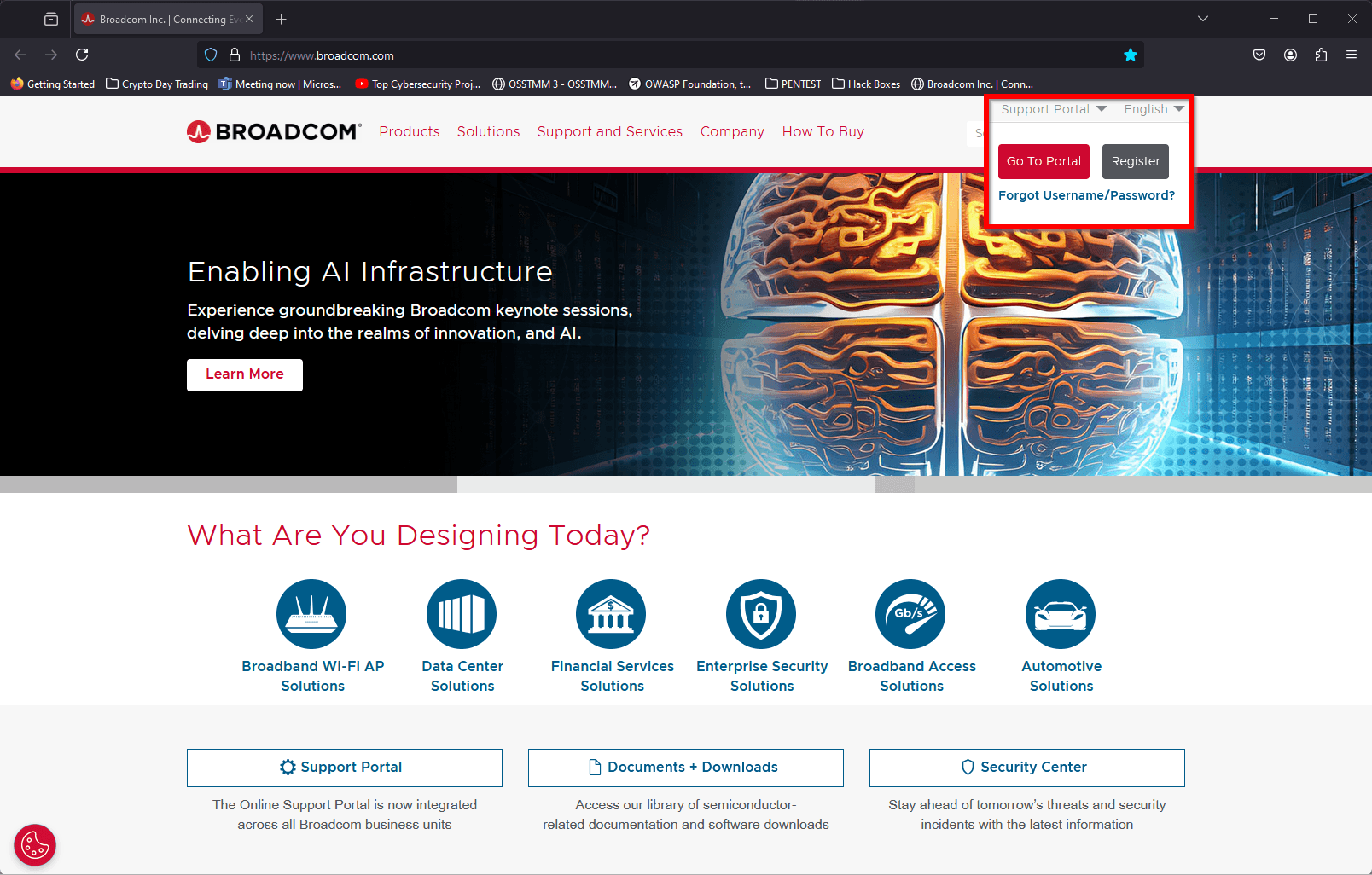Click the Security Center button

(1027, 768)
